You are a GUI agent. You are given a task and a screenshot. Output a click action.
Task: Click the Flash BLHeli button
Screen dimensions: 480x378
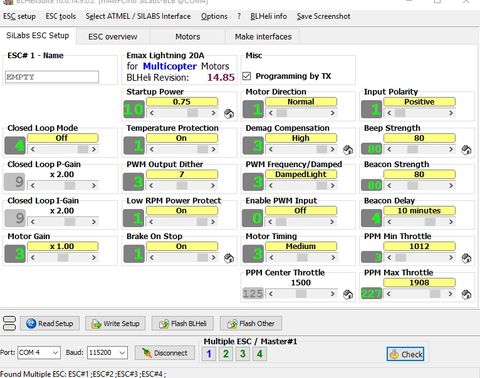(183, 323)
